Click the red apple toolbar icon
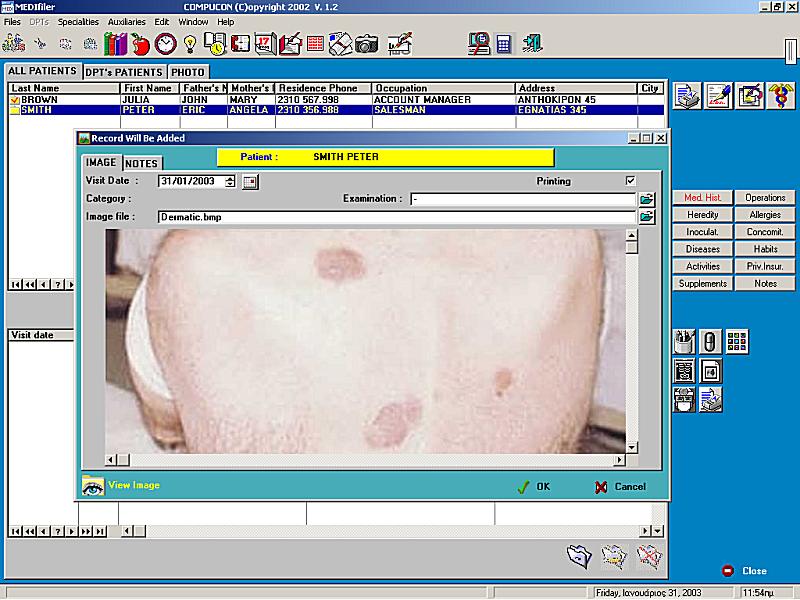Image resolution: width=800 pixels, height=600 pixels. 140,44
